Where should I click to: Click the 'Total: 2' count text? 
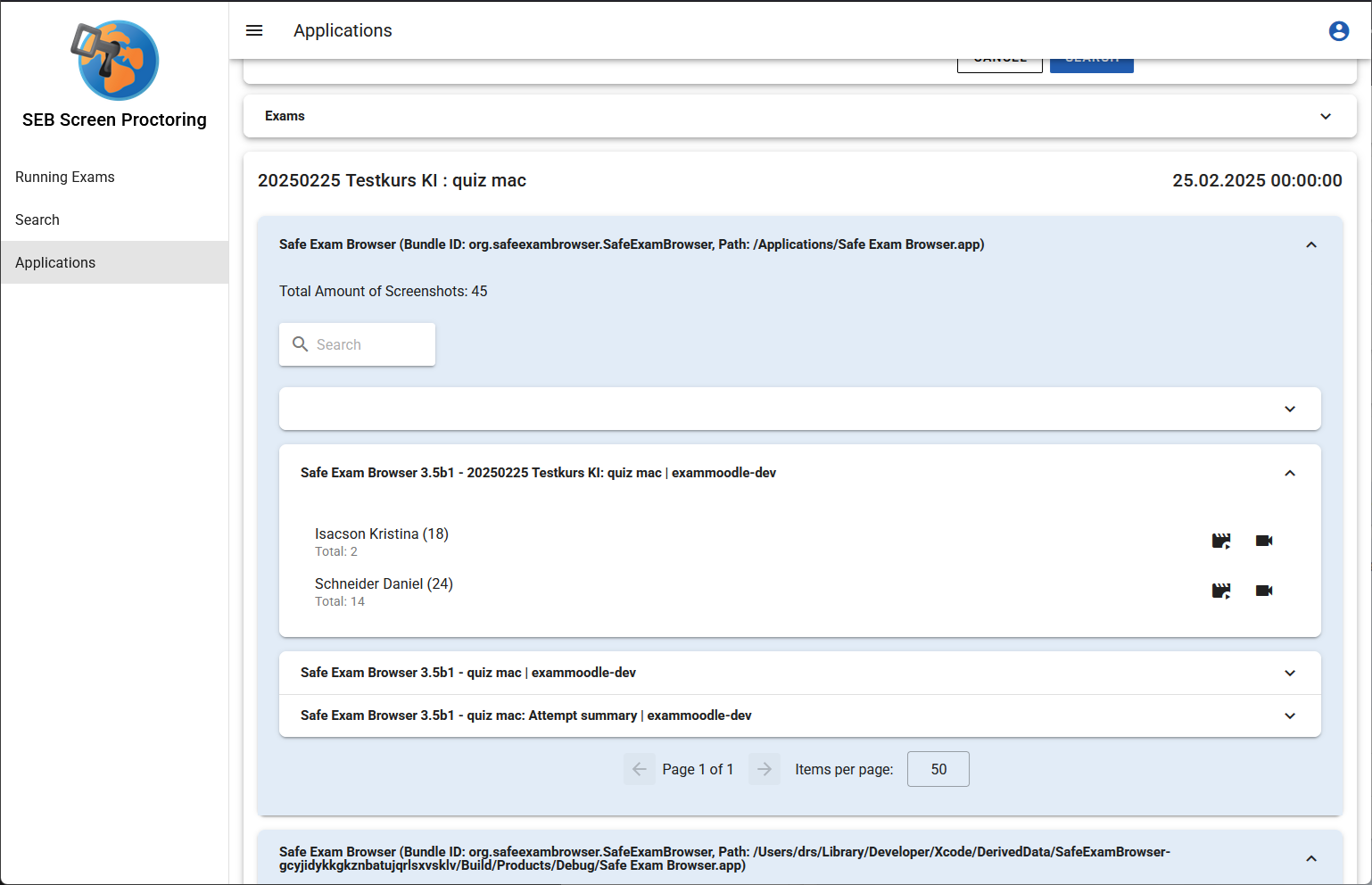pos(336,551)
